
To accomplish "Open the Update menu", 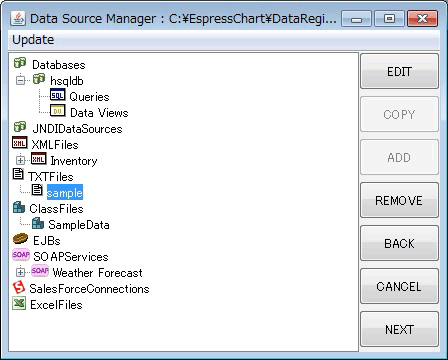I will (x=33, y=40).
